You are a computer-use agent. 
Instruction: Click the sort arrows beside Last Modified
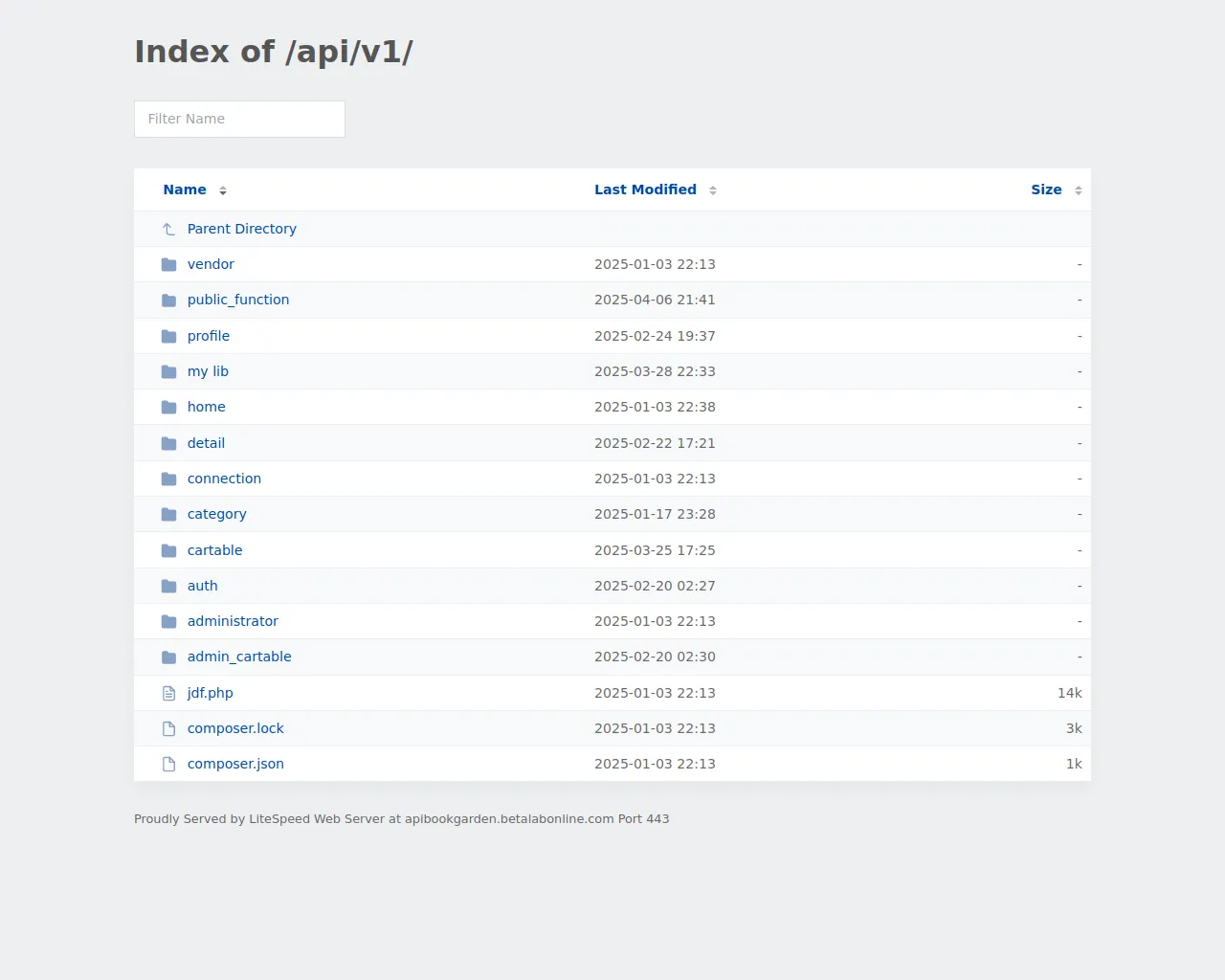713,190
